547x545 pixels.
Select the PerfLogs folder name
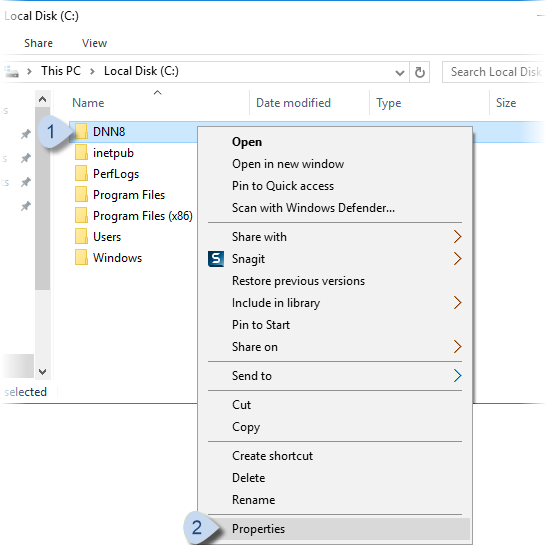[x=116, y=174]
